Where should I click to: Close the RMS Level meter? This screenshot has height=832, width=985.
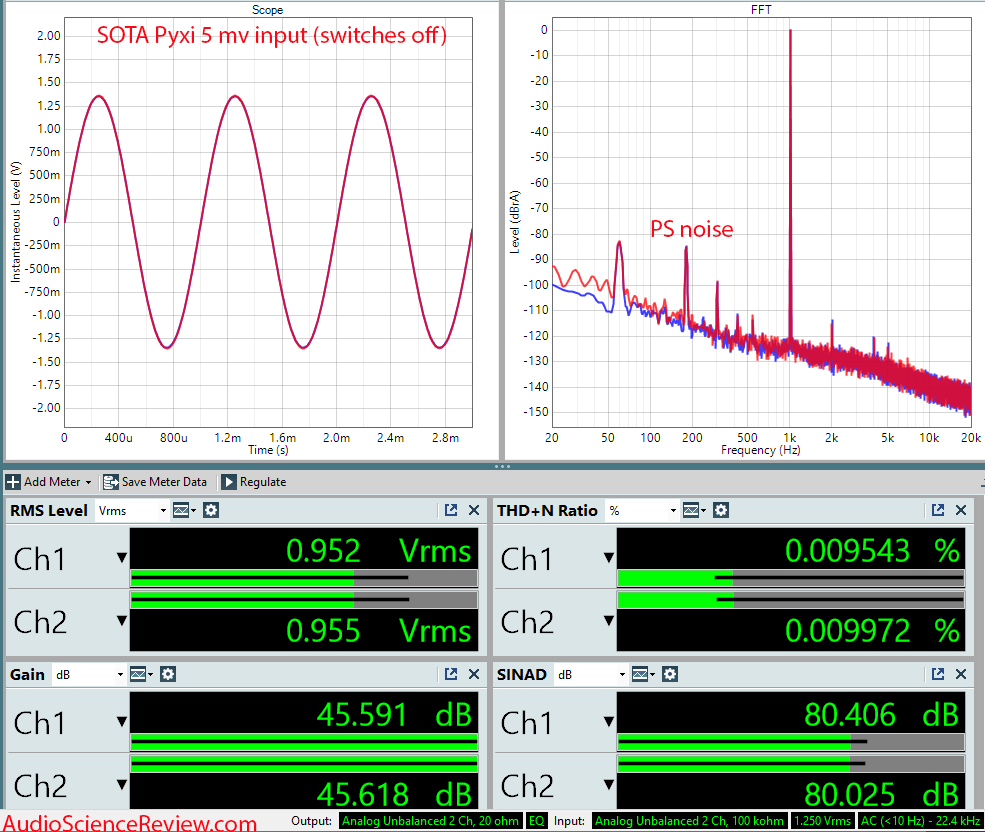point(474,510)
